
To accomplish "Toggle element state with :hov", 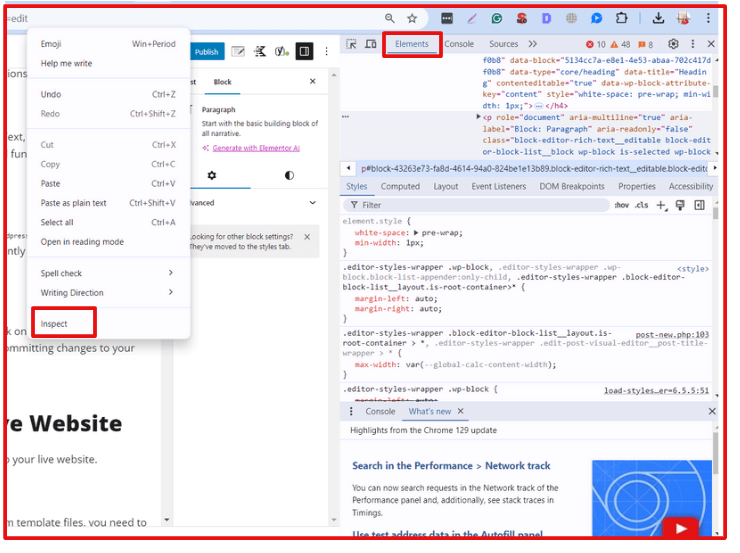I will click(621, 205).
